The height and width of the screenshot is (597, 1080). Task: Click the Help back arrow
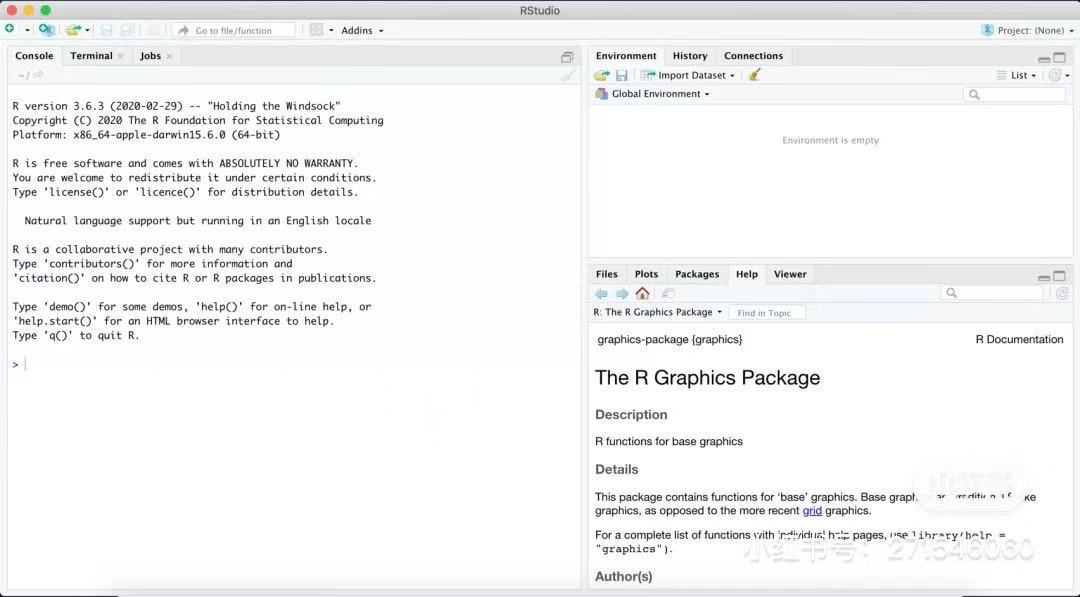click(601, 293)
